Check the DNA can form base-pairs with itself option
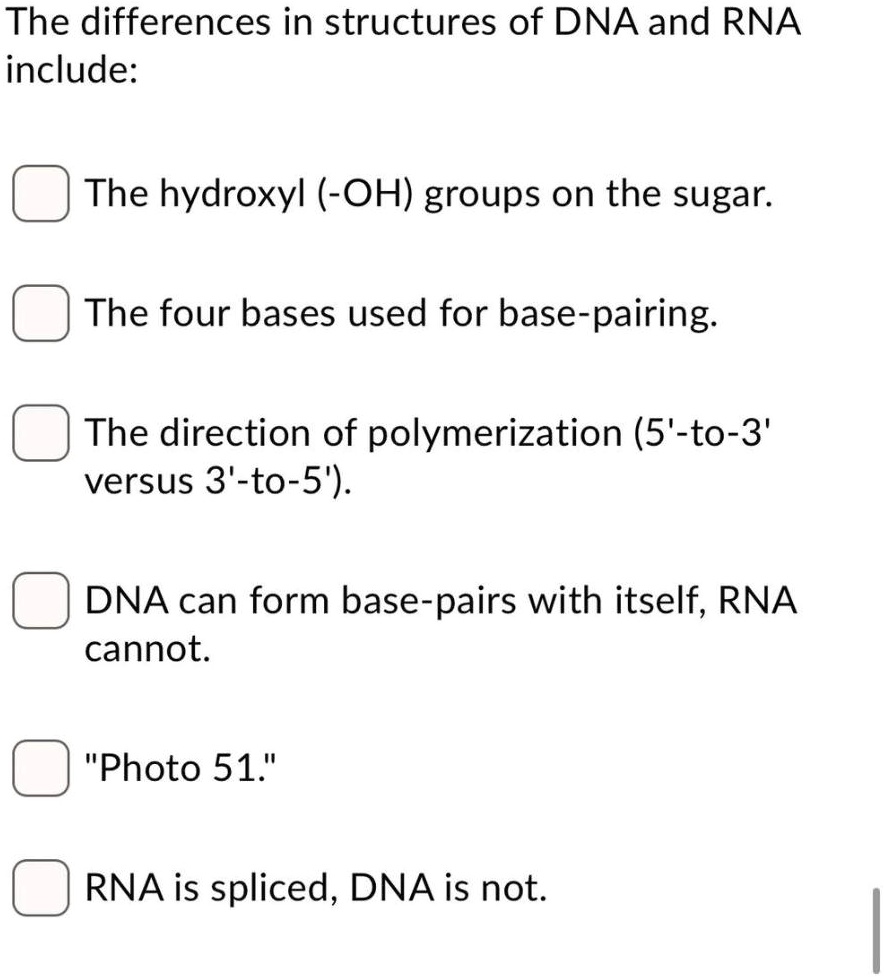 [40, 602]
